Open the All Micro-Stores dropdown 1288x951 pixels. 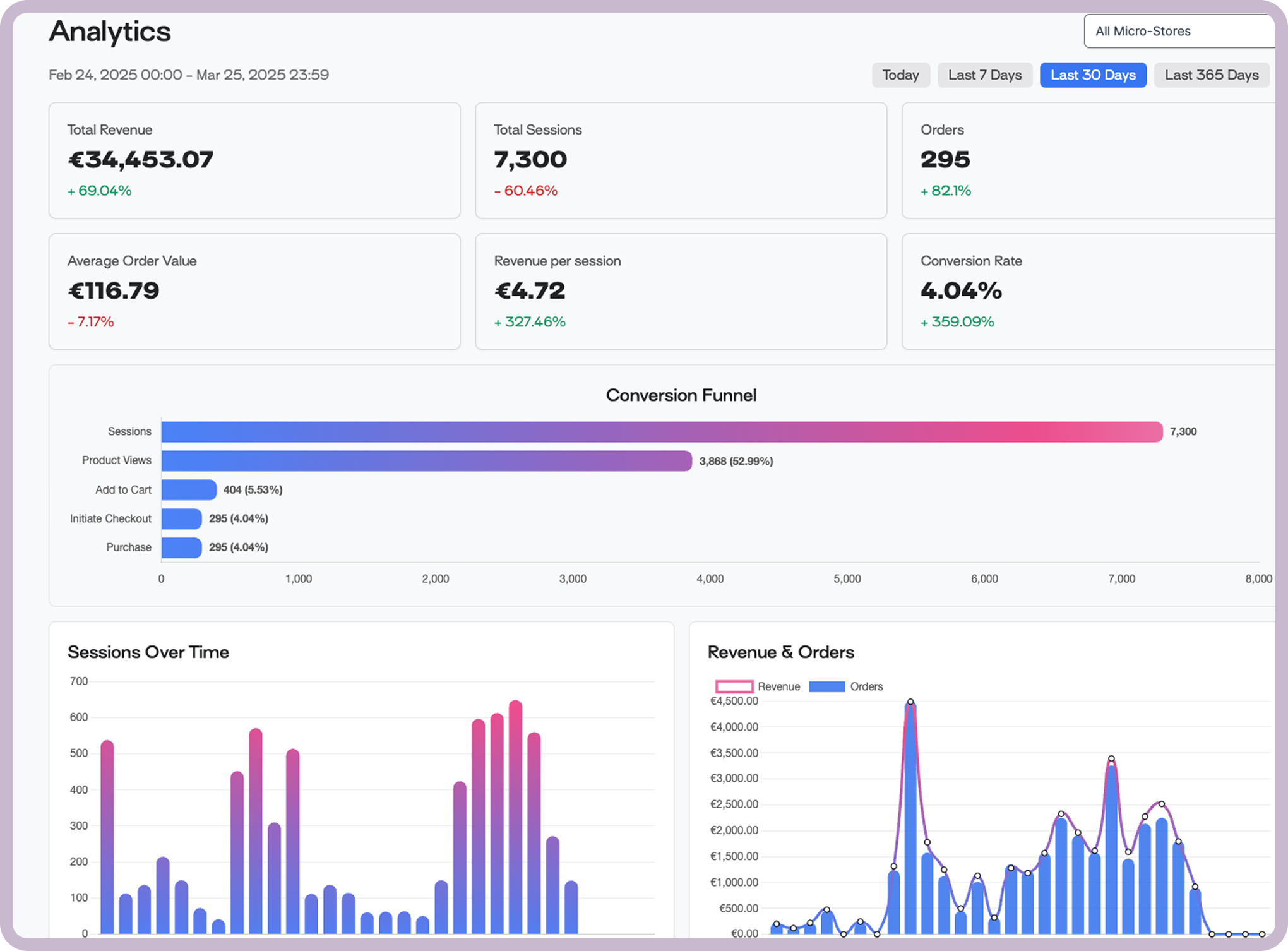(x=1180, y=31)
